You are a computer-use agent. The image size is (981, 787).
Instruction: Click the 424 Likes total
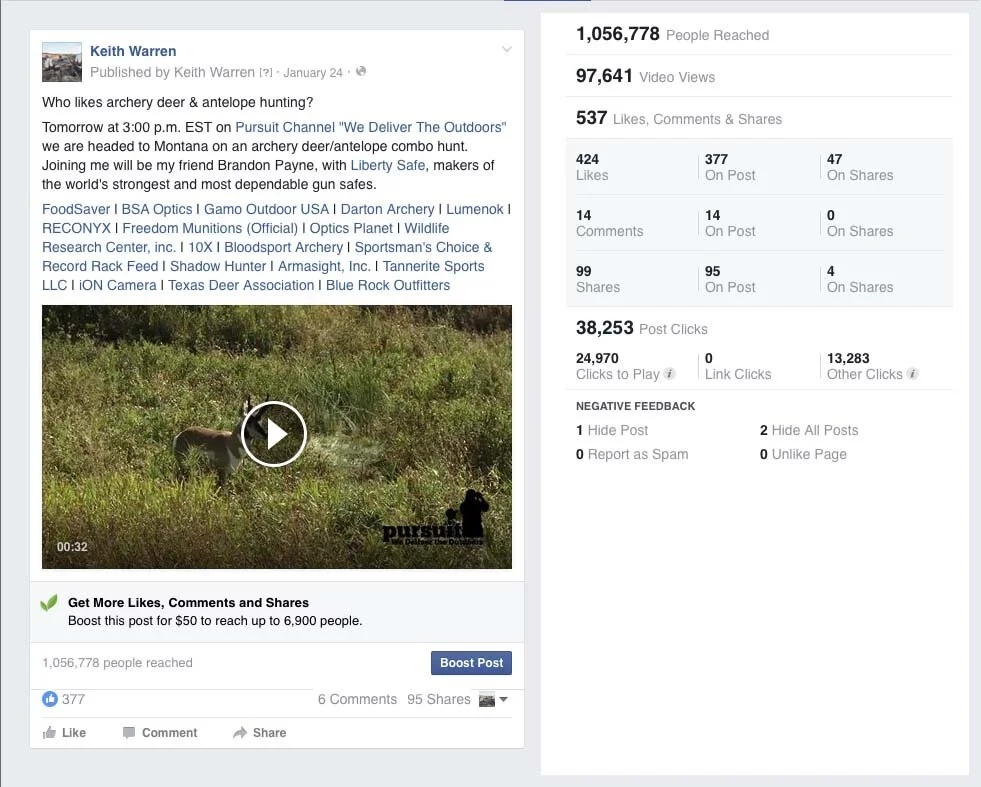coord(592,167)
